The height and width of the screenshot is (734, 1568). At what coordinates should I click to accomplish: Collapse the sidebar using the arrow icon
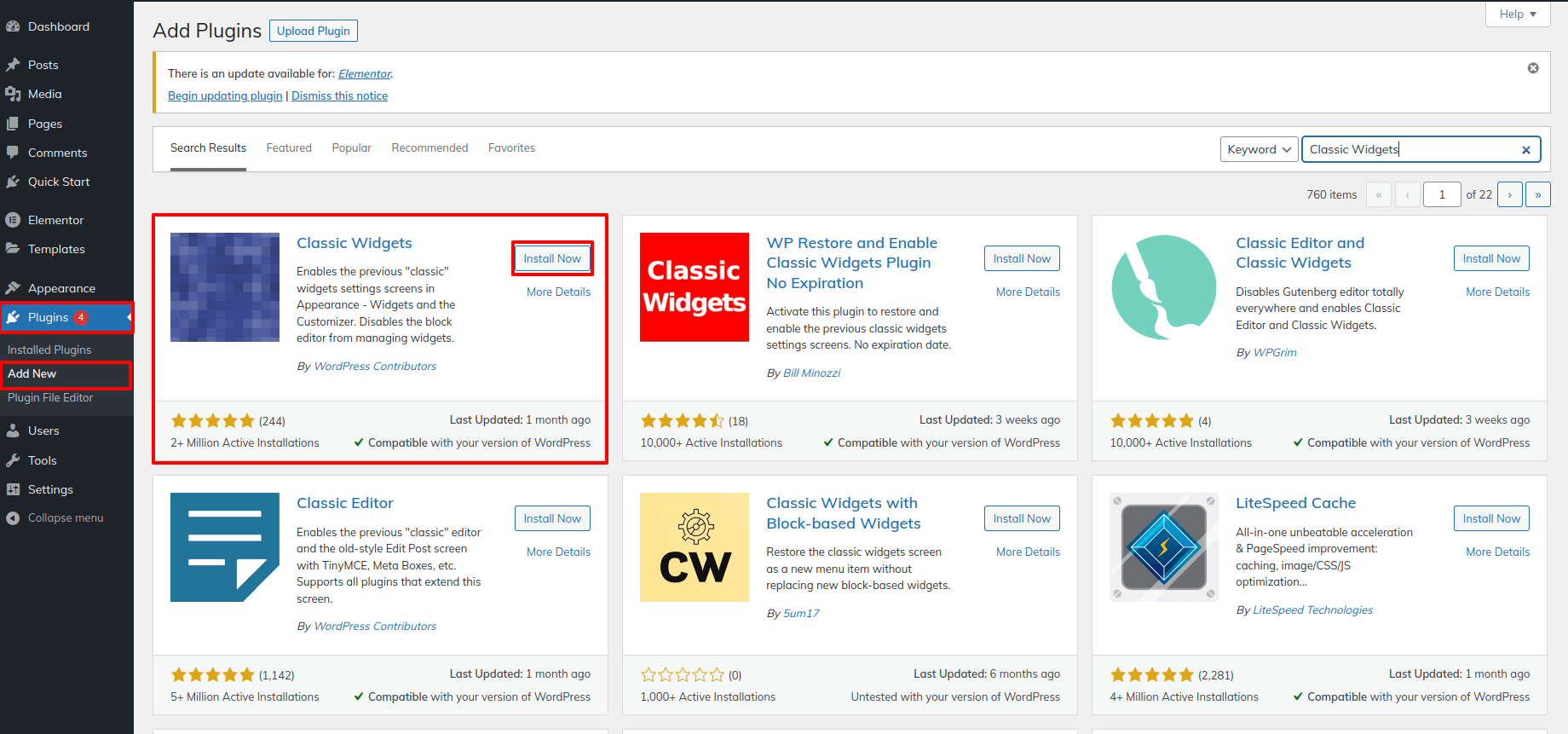pyautogui.click(x=13, y=518)
